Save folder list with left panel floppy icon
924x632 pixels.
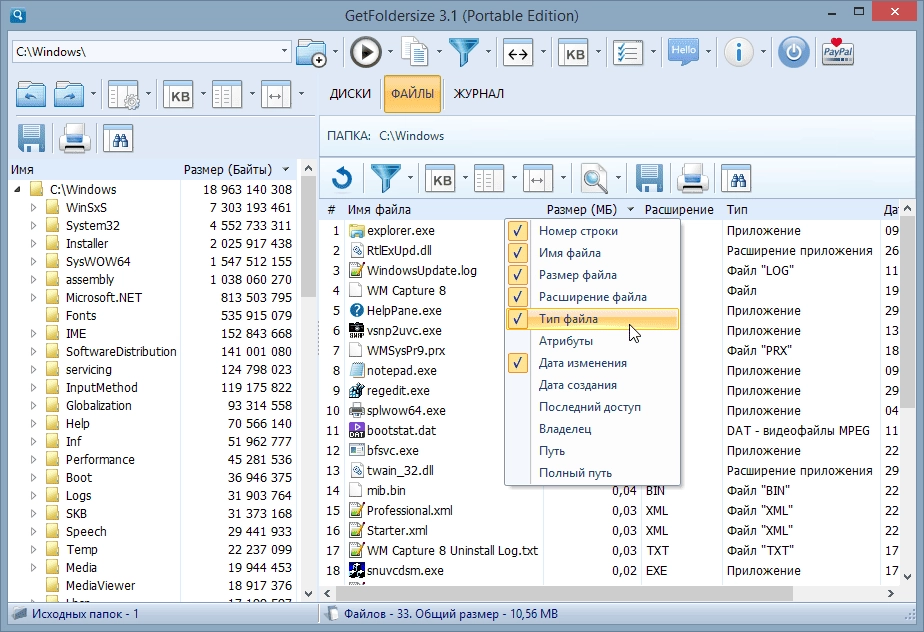(x=31, y=139)
